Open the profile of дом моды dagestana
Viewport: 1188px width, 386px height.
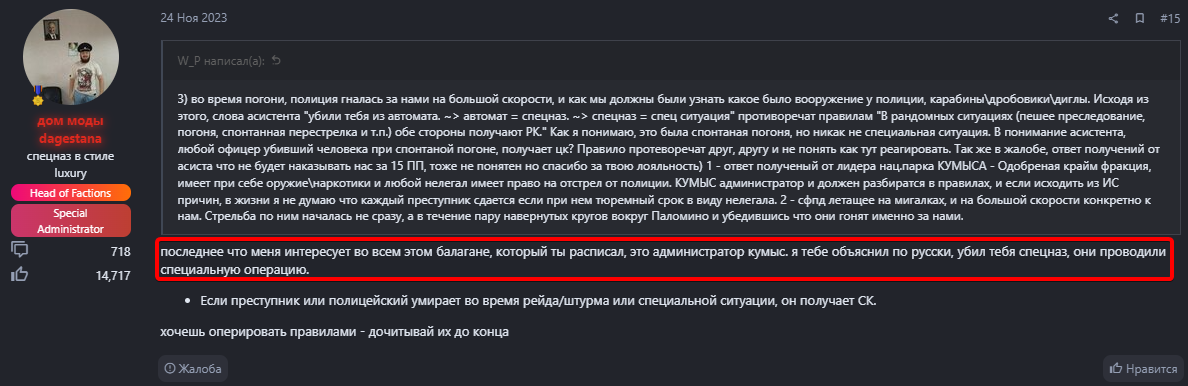(71, 130)
